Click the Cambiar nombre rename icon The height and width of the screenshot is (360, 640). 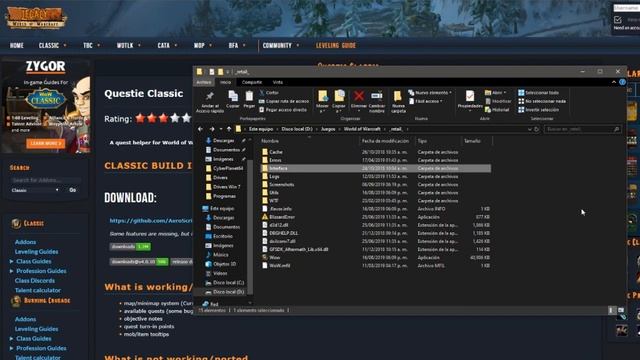pos(376,96)
